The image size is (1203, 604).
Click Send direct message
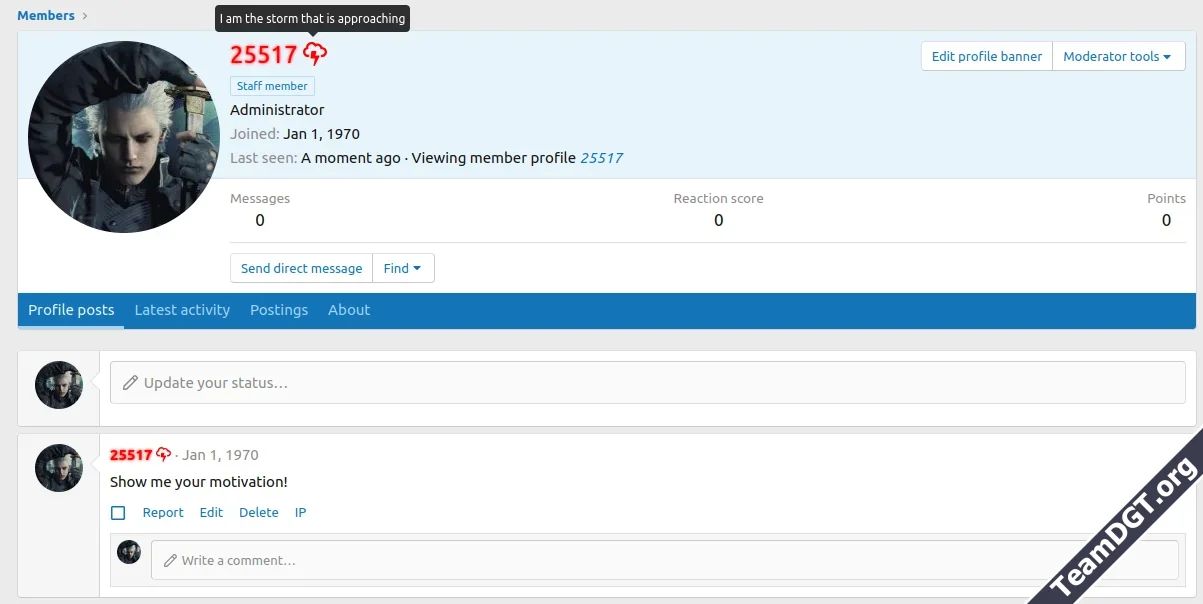point(302,268)
